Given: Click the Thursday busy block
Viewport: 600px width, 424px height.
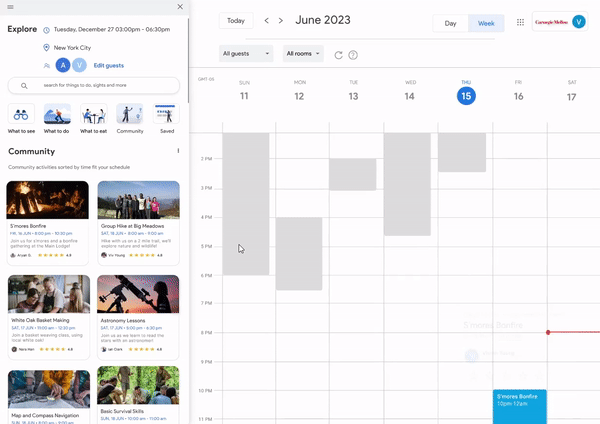Looking at the screenshot, I should (x=462, y=152).
